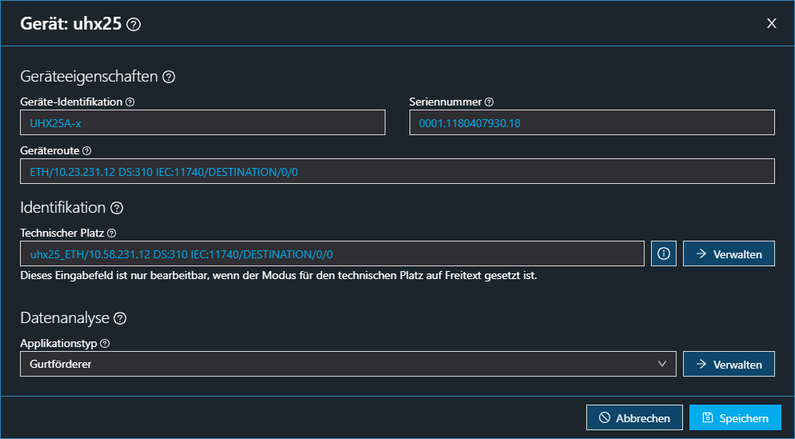Show help for the Datenanalyse section
795x439 pixels.
pyautogui.click(x=119, y=319)
